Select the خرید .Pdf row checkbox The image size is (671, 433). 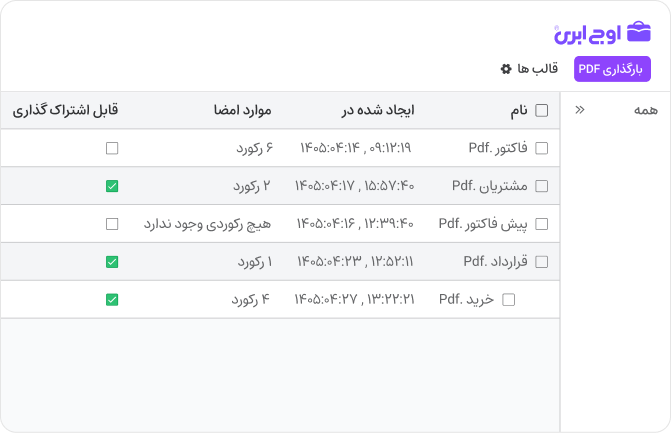tap(508, 300)
